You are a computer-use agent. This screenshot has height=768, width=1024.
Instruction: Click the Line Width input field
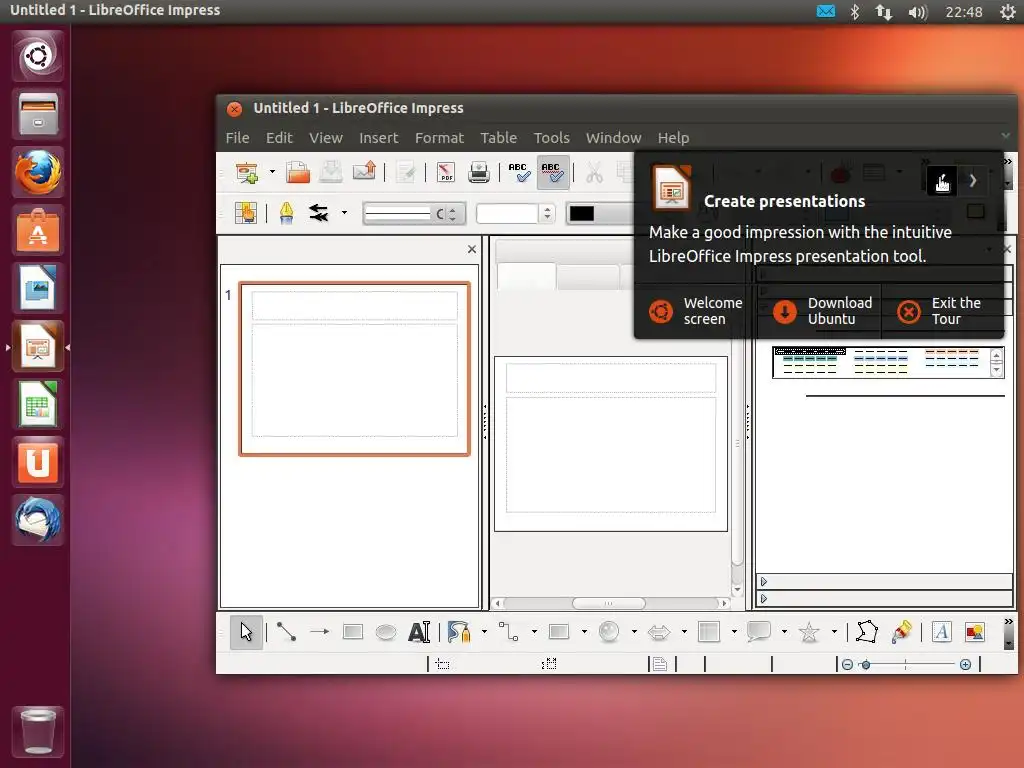(508, 214)
